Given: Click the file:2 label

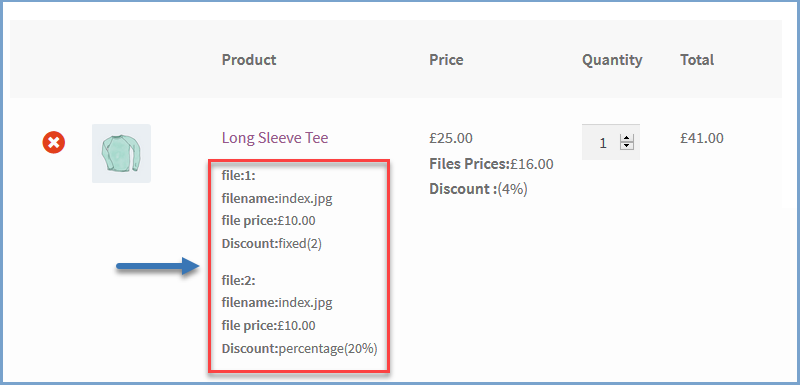Looking at the screenshot, I should (x=238, y=280).
